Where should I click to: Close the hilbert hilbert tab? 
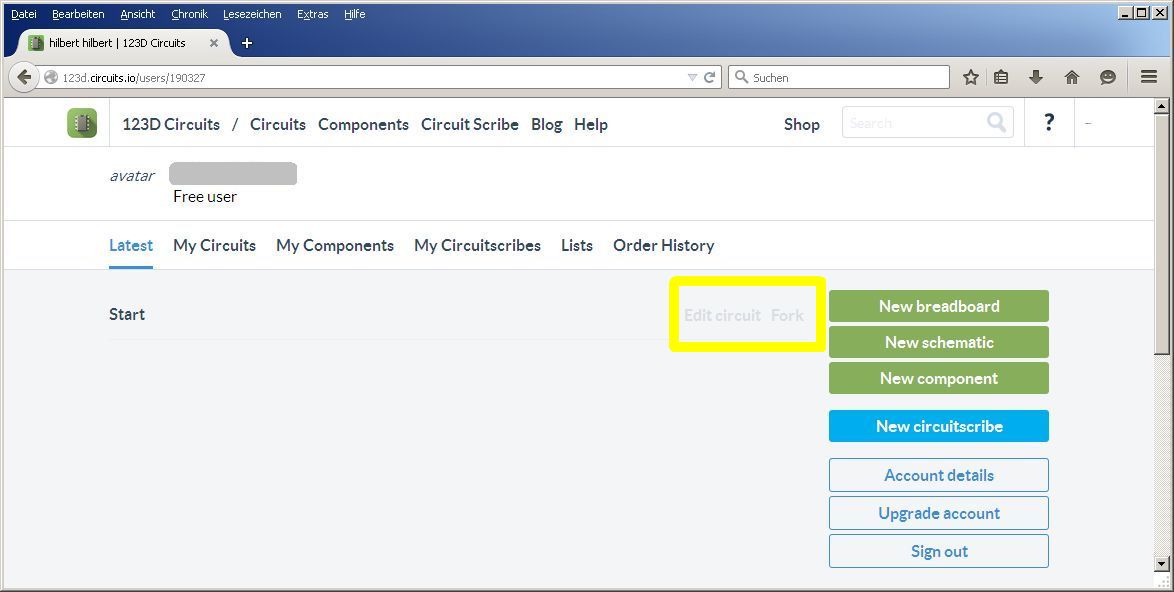tap(214, 43)
